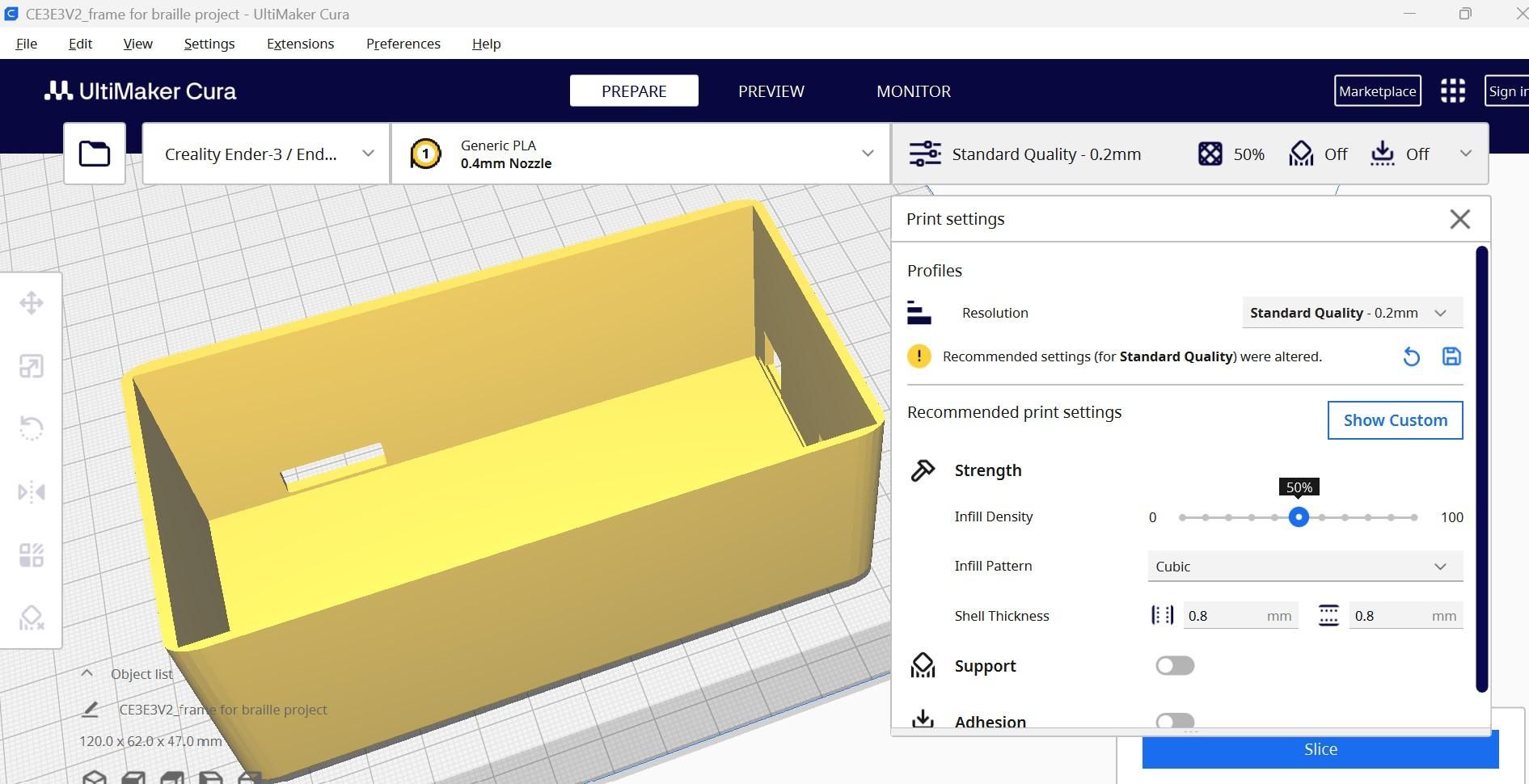Click the Show Custom button
The image size is (1529, 784).
tap(1395, 420)
